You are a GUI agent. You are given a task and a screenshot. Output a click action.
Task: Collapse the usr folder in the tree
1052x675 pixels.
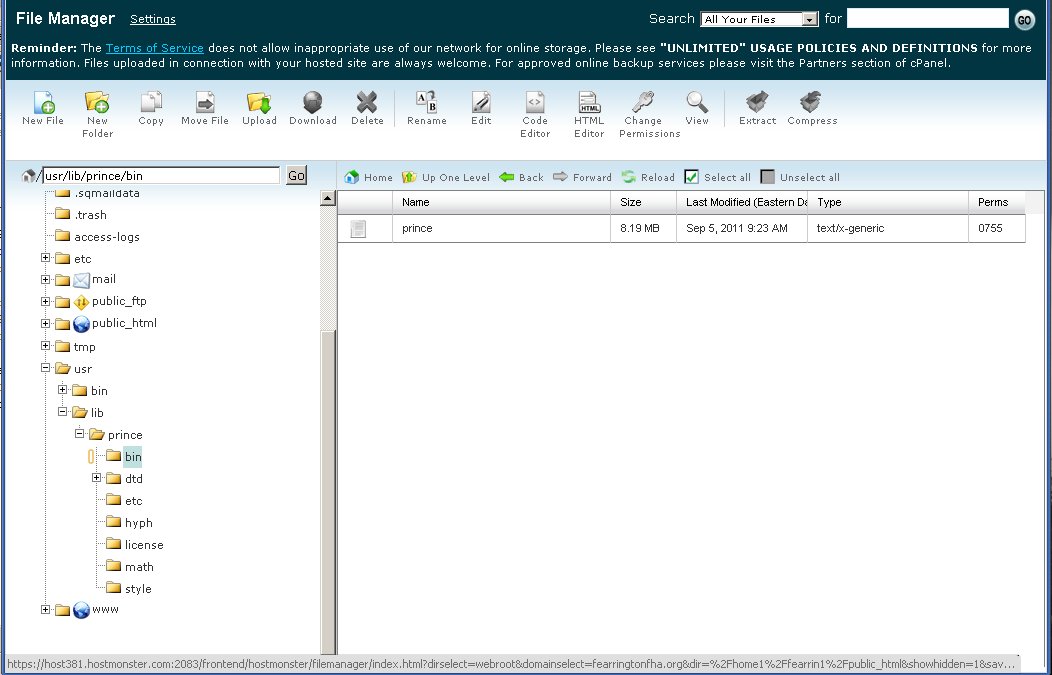coord(46,369)
